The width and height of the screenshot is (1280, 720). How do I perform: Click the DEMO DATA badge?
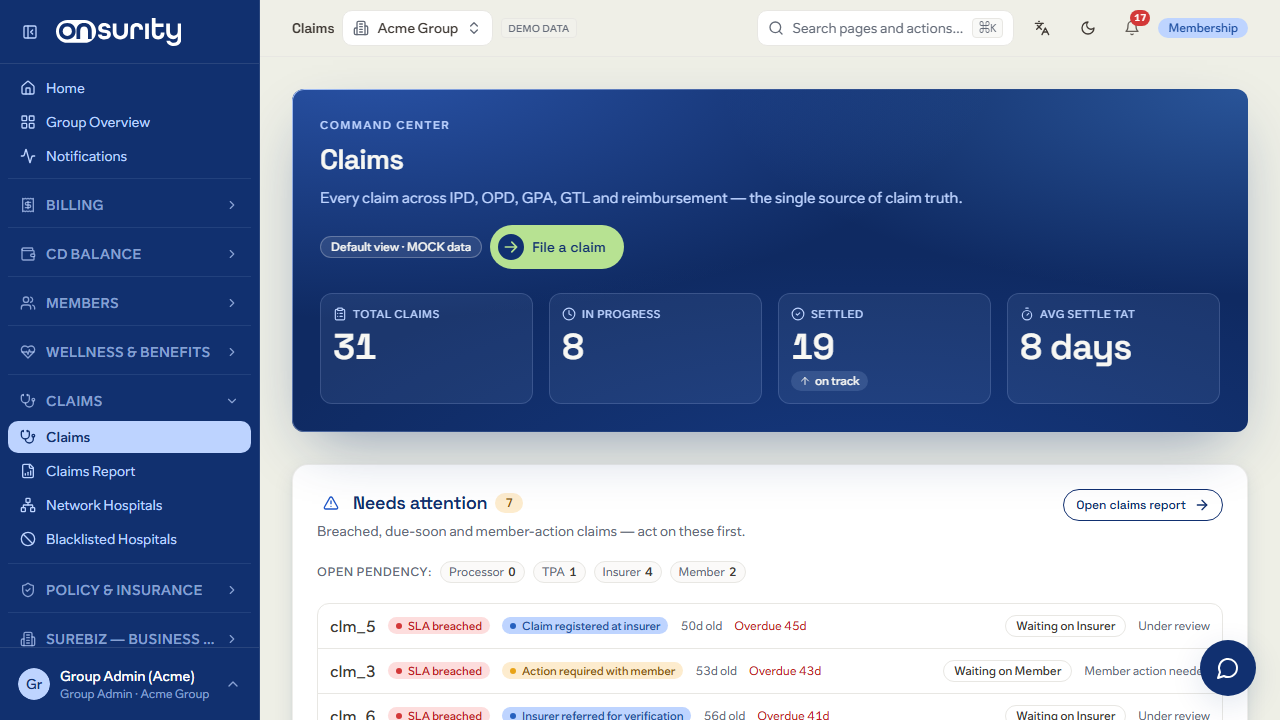pos(539,28)
